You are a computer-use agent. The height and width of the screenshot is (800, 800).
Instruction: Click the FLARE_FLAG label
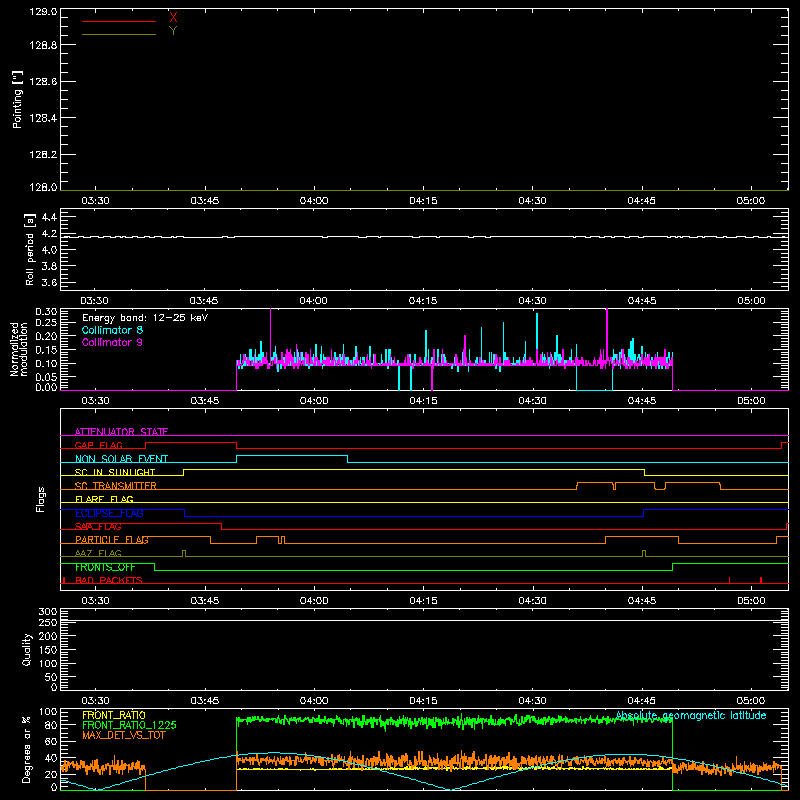click(x=104, y=499)
